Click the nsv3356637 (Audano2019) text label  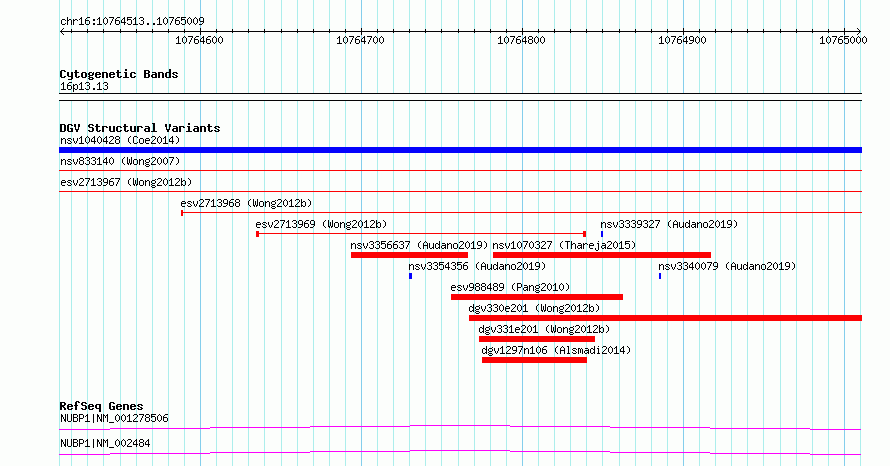[419, 245]
